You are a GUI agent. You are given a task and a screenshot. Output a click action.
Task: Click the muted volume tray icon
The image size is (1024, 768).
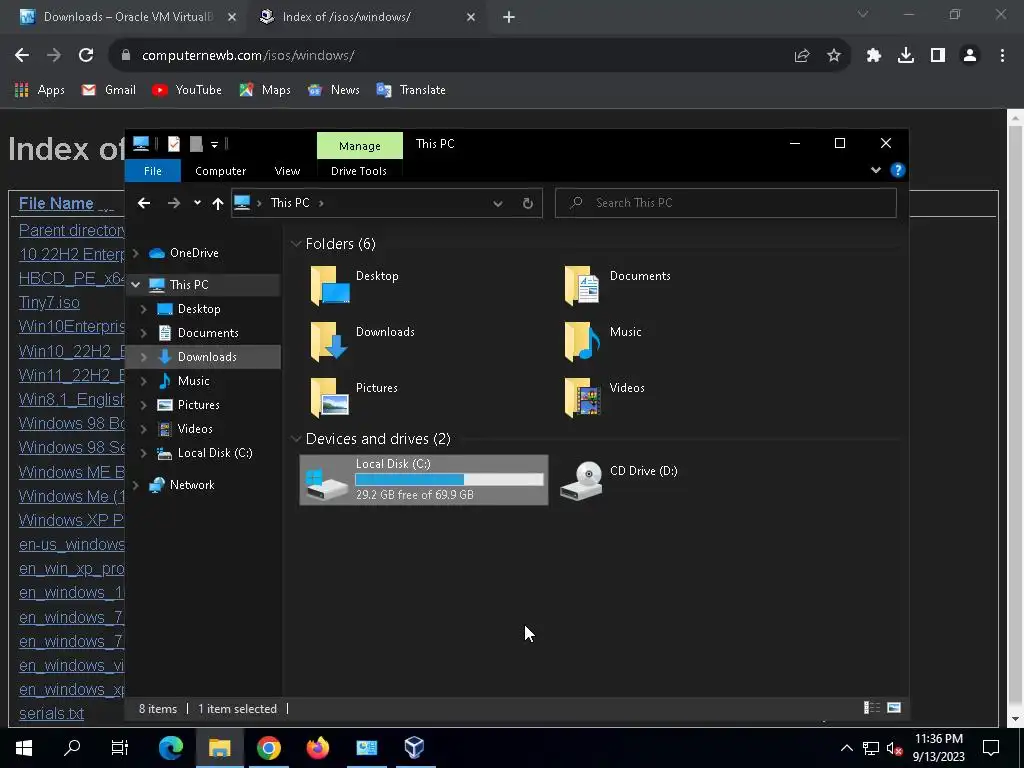[894, 748]
